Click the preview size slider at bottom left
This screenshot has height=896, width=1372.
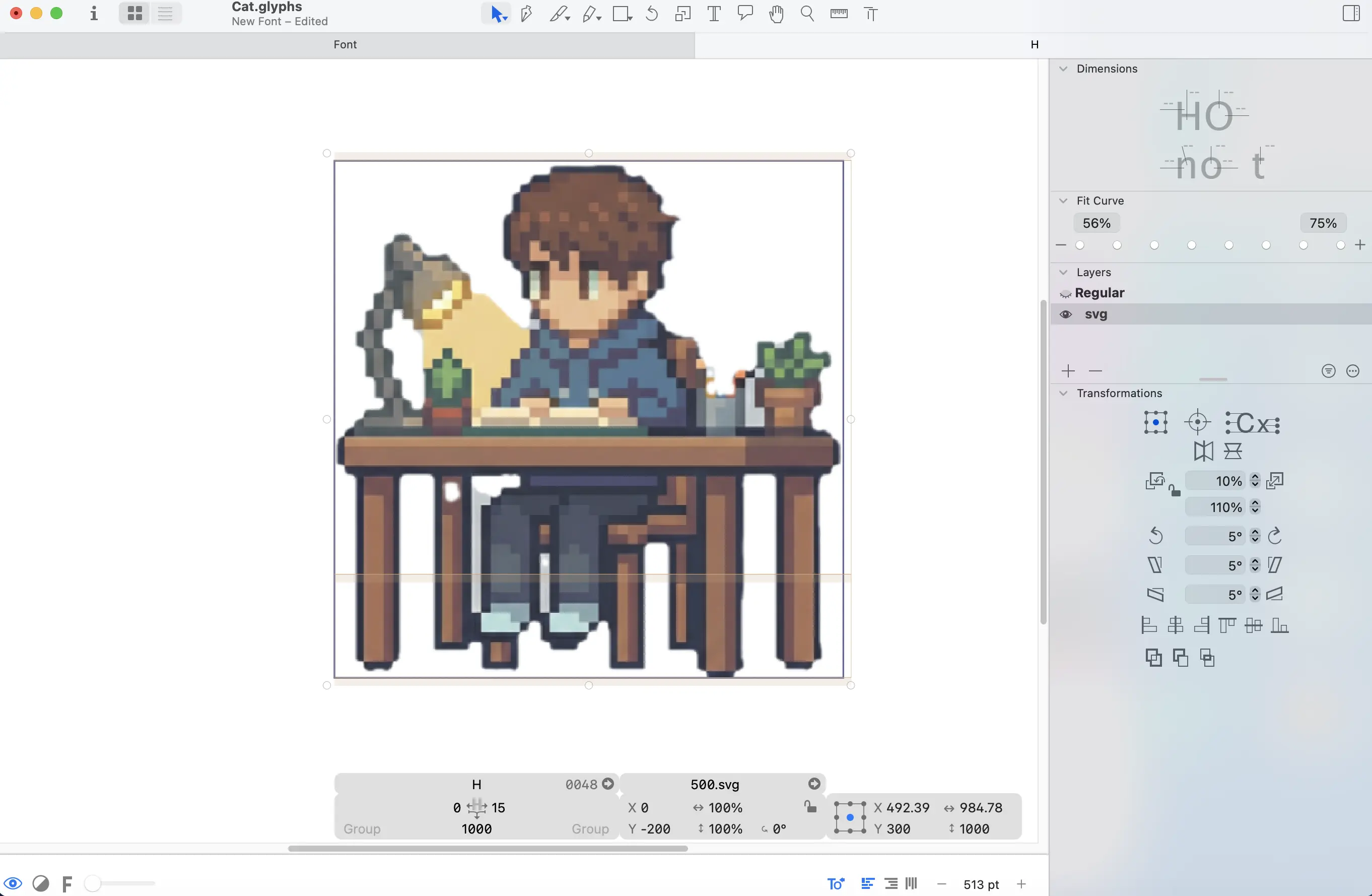(120, 883)
